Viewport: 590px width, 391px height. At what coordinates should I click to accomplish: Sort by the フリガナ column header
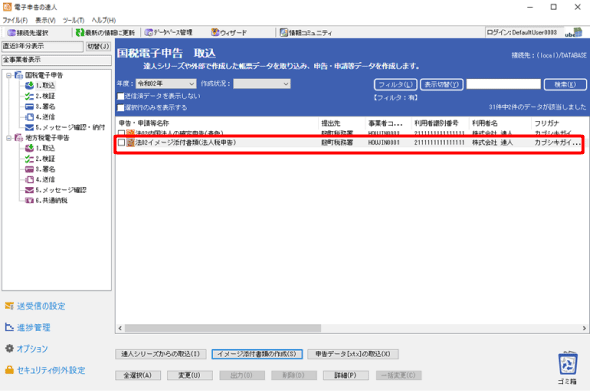pyautogui.click(x=560, y=123)
